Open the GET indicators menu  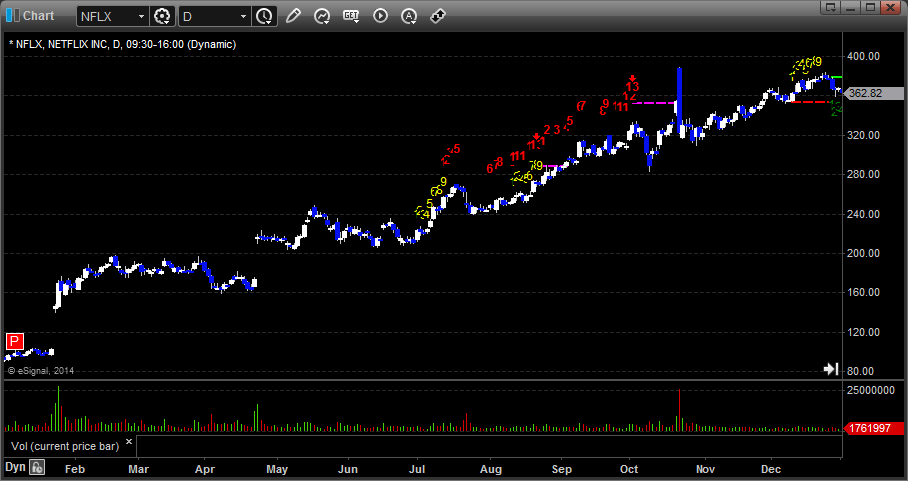click(351, 16)
